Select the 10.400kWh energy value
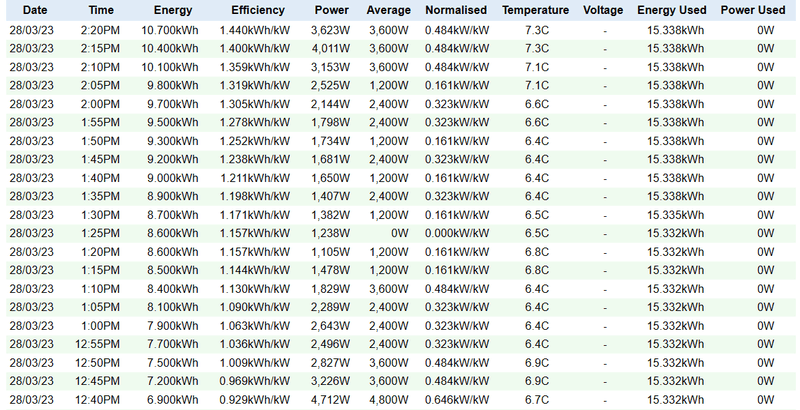 coord(170,49)
